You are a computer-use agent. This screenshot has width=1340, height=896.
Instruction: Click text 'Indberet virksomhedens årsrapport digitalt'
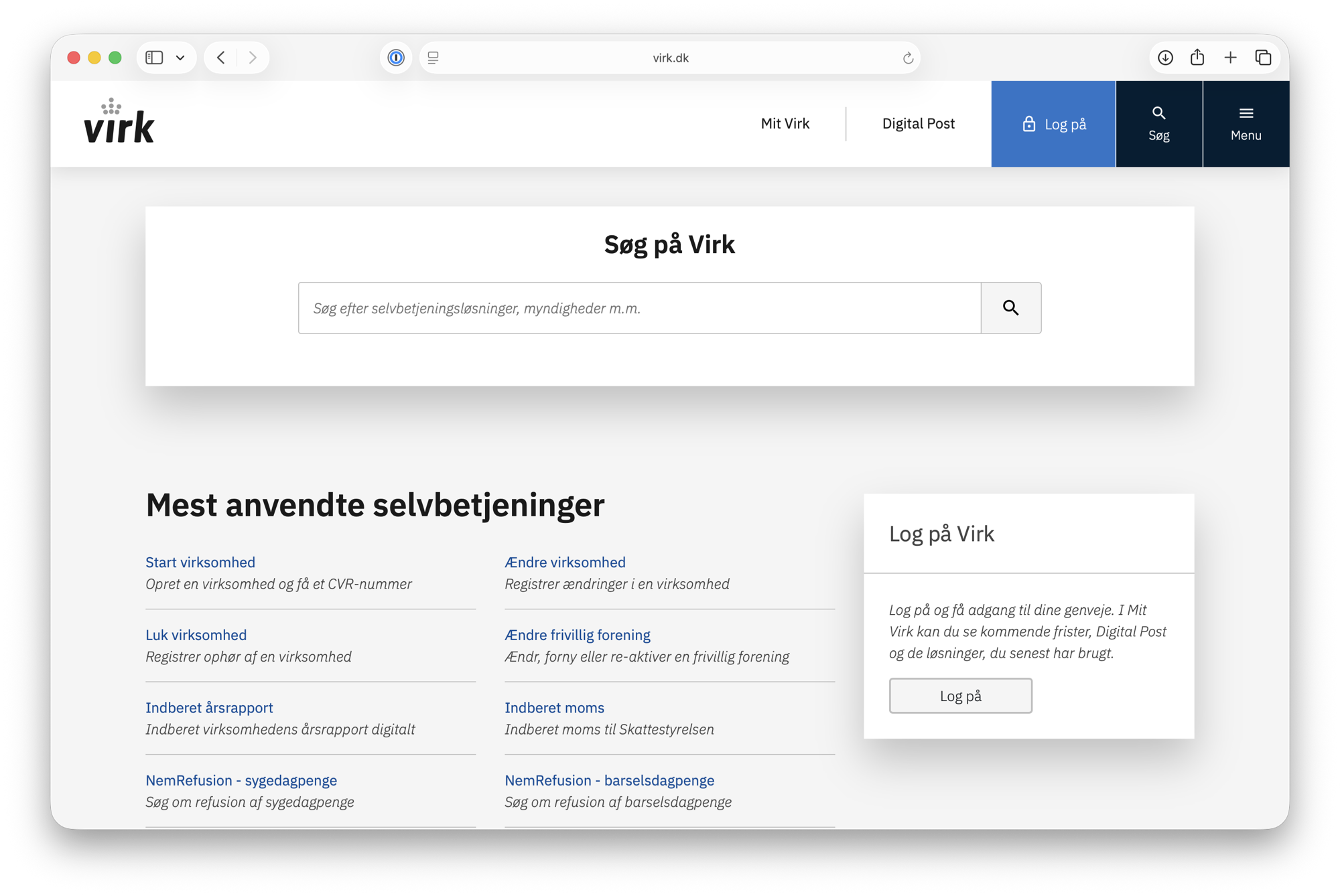point(280,729)
